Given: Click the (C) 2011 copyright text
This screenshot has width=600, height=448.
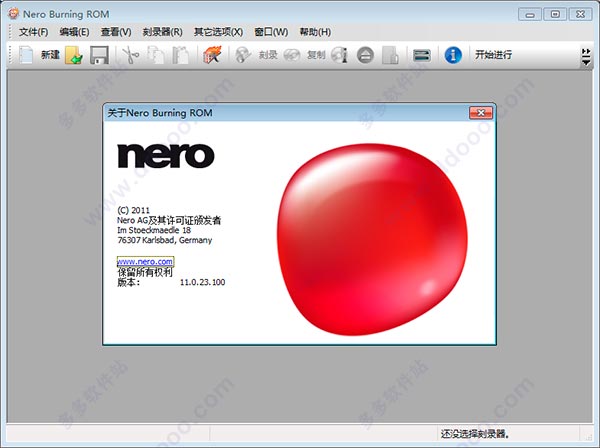Looking at the screenshot, I should tap(133, 210).
